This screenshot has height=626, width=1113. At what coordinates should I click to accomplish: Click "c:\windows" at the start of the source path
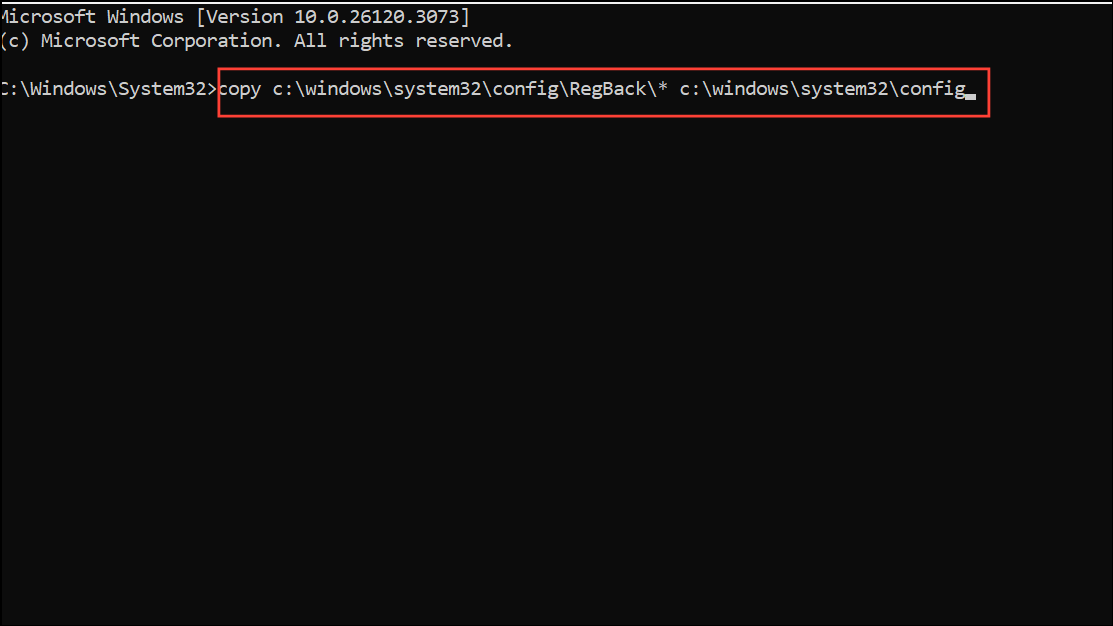tap(327, 89)
